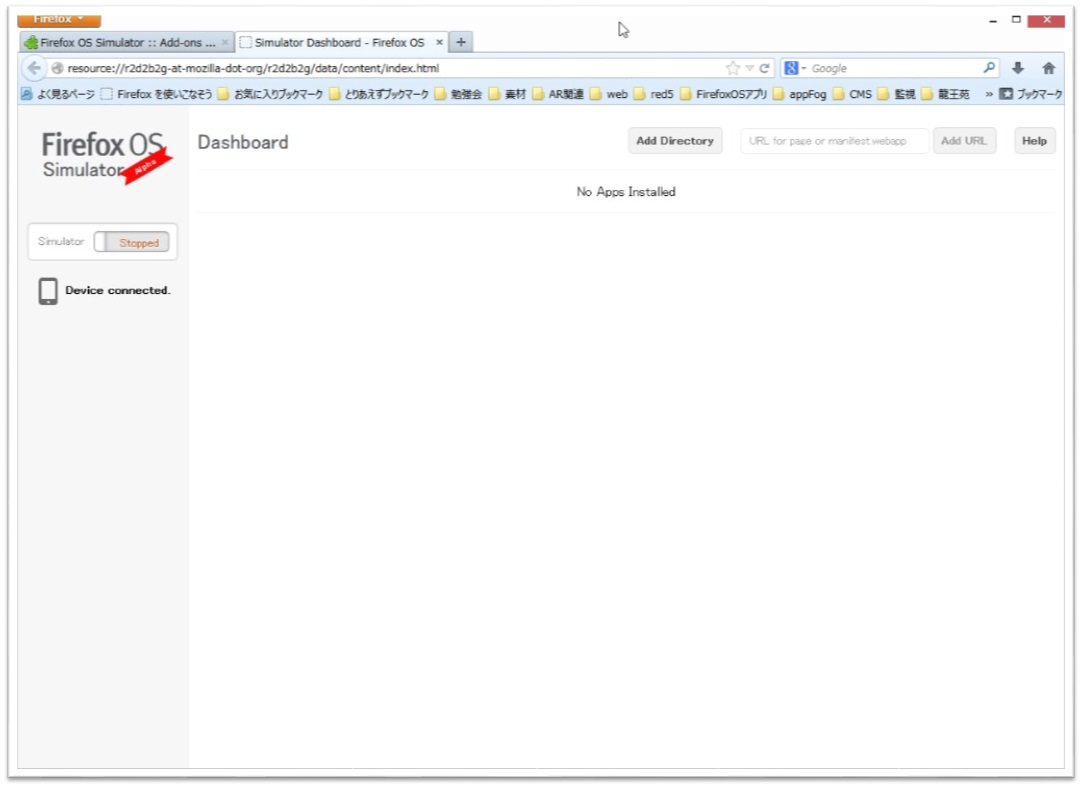Viewport: 1082px width, 788px height.
Task: Bookmark this page with star icon
Action: click(732, 68)
